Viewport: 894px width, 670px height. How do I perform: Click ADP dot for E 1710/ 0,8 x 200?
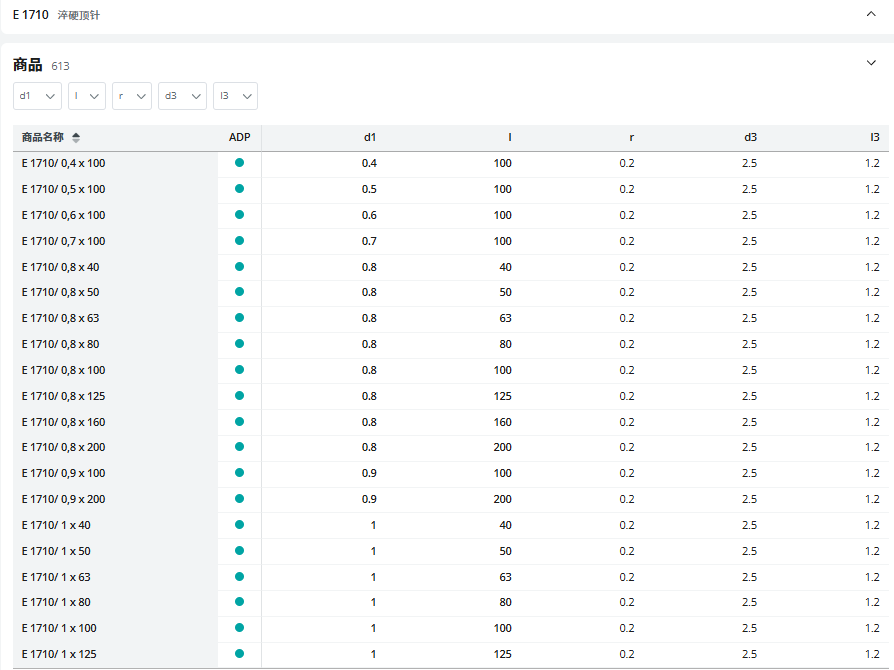click(239, 446)
